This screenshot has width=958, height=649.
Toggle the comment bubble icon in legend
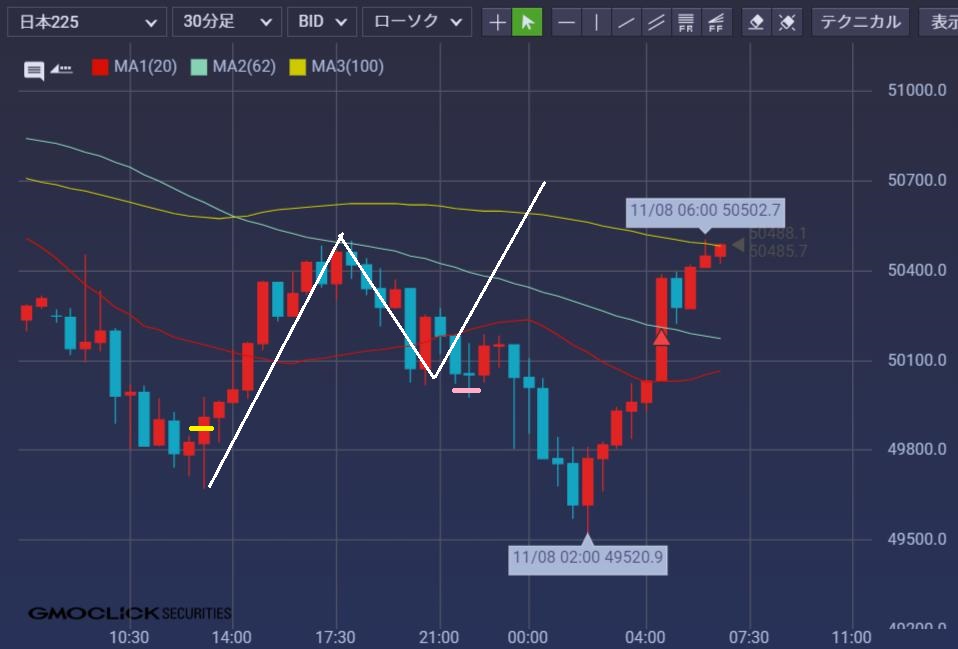pos(34,69)
